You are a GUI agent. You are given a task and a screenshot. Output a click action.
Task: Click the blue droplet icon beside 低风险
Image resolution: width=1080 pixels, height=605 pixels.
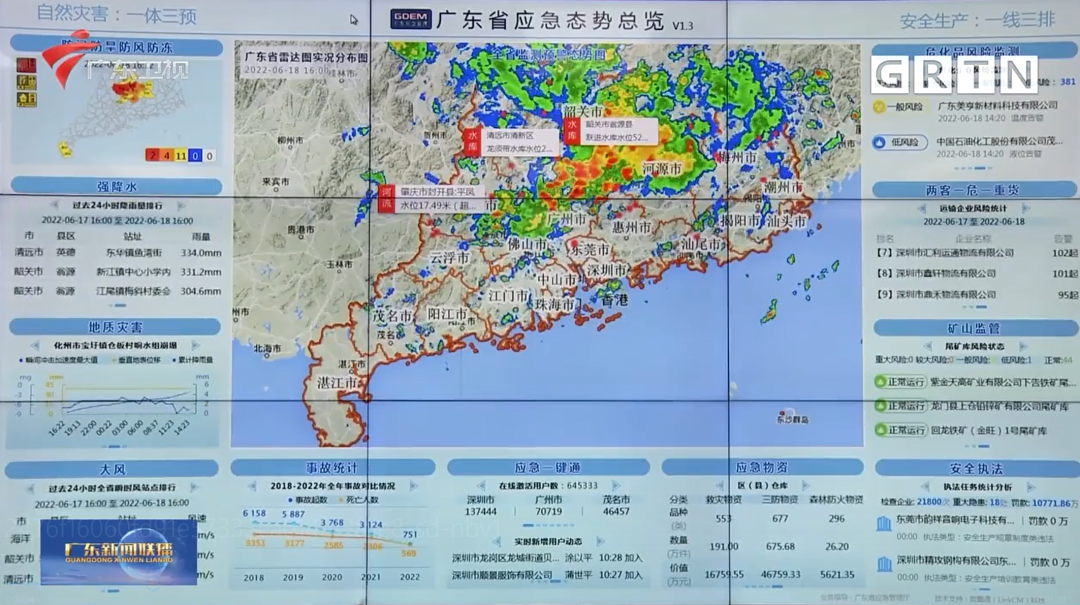[x=879, y=143]
